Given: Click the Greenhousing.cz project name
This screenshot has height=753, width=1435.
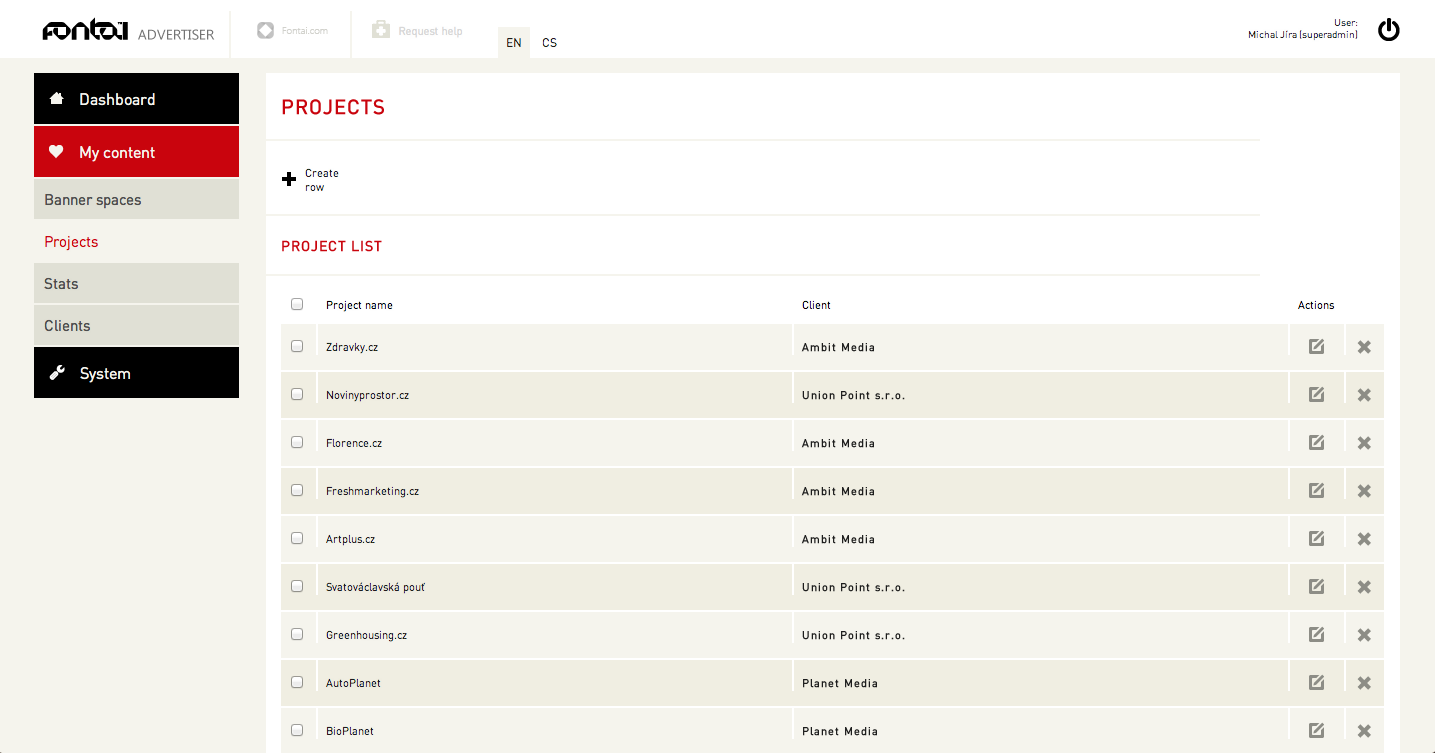Looking at the screenshot, I should (366, 635).
